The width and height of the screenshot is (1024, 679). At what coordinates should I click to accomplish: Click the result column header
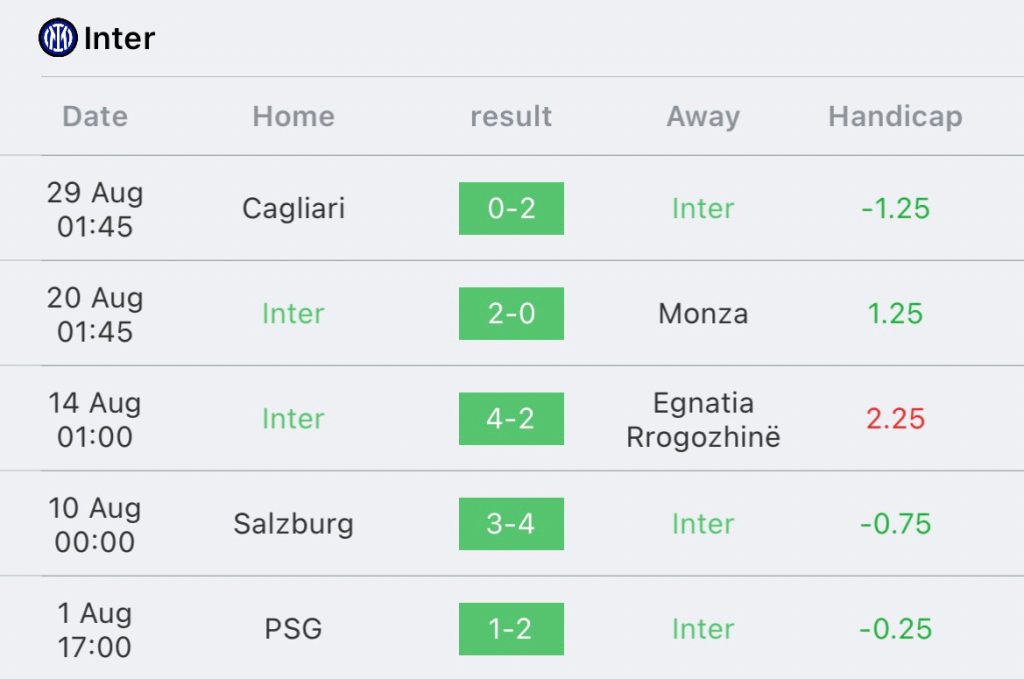[511, 116]
